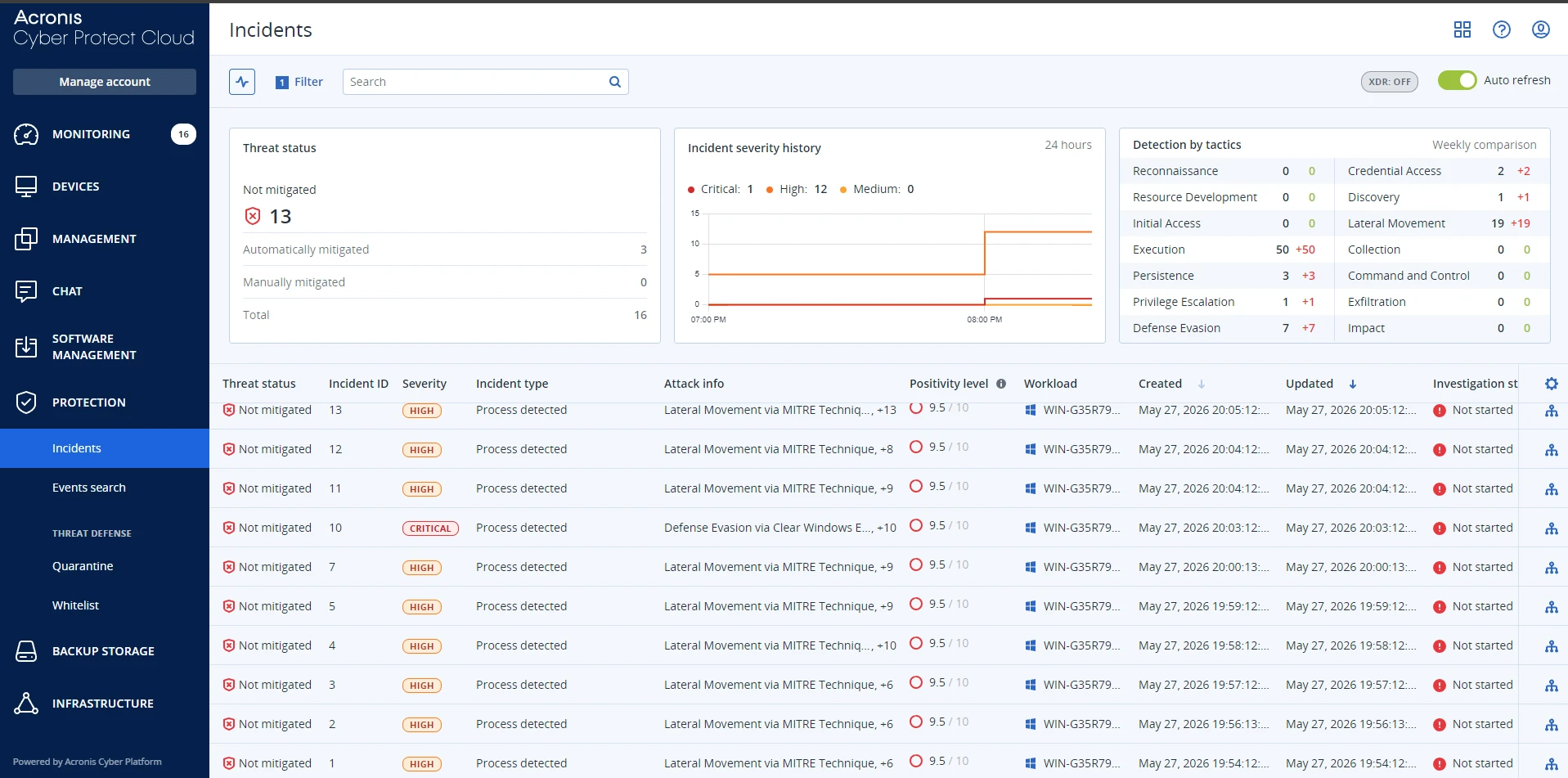Click the HIGH severity badge of incident 13
Viewport: 1568px width, 778px height.
[x=422, y=411]
